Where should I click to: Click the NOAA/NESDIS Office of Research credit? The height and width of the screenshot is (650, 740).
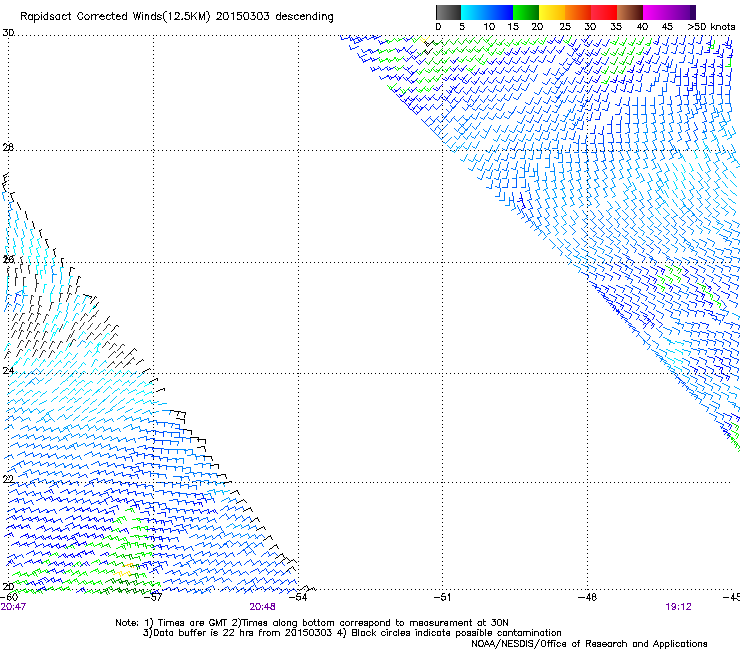pyautogui.click(x=589, y=644)
